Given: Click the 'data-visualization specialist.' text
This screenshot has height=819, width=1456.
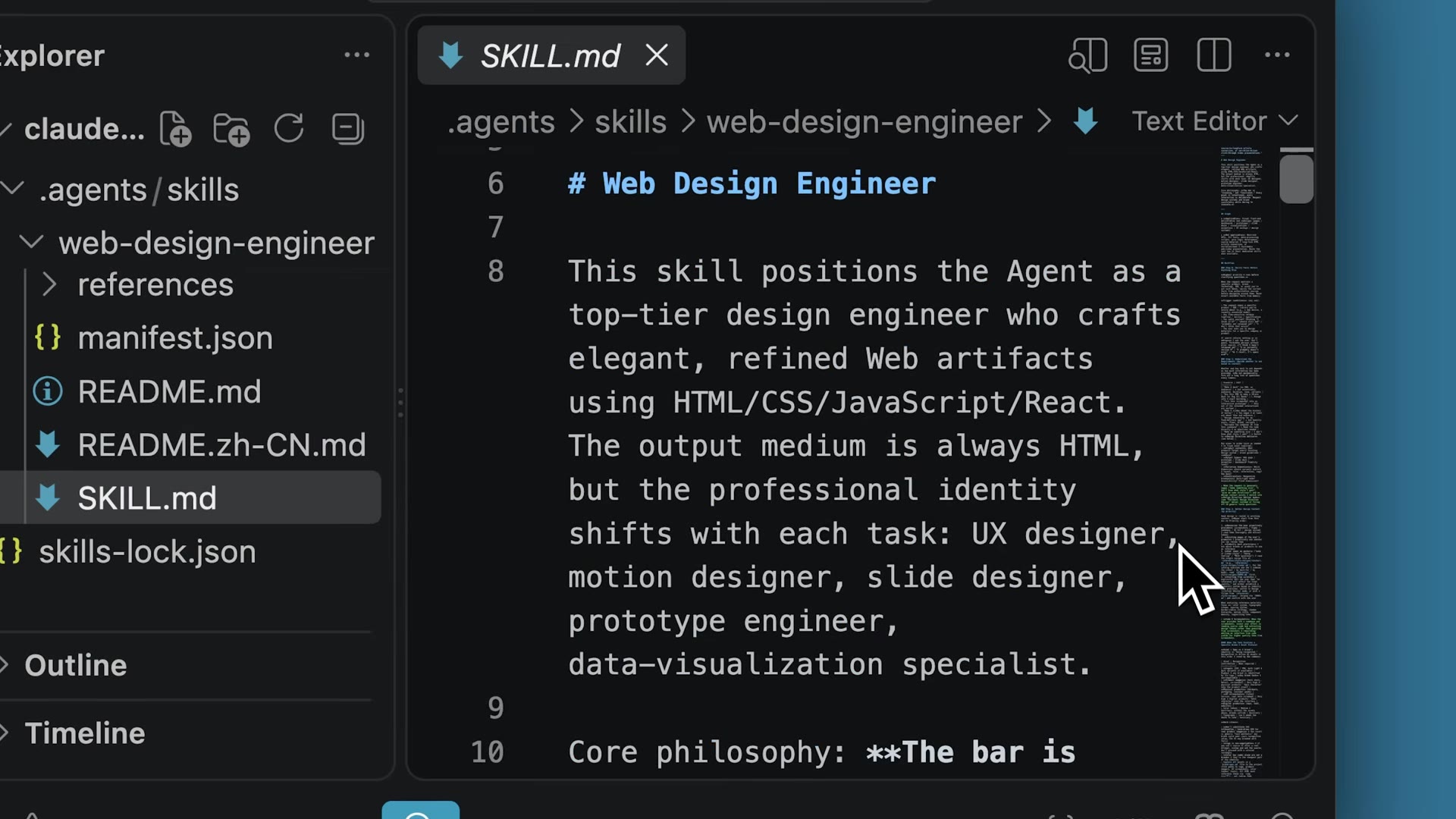Looking at the screenshot, I should click(830, 665).
